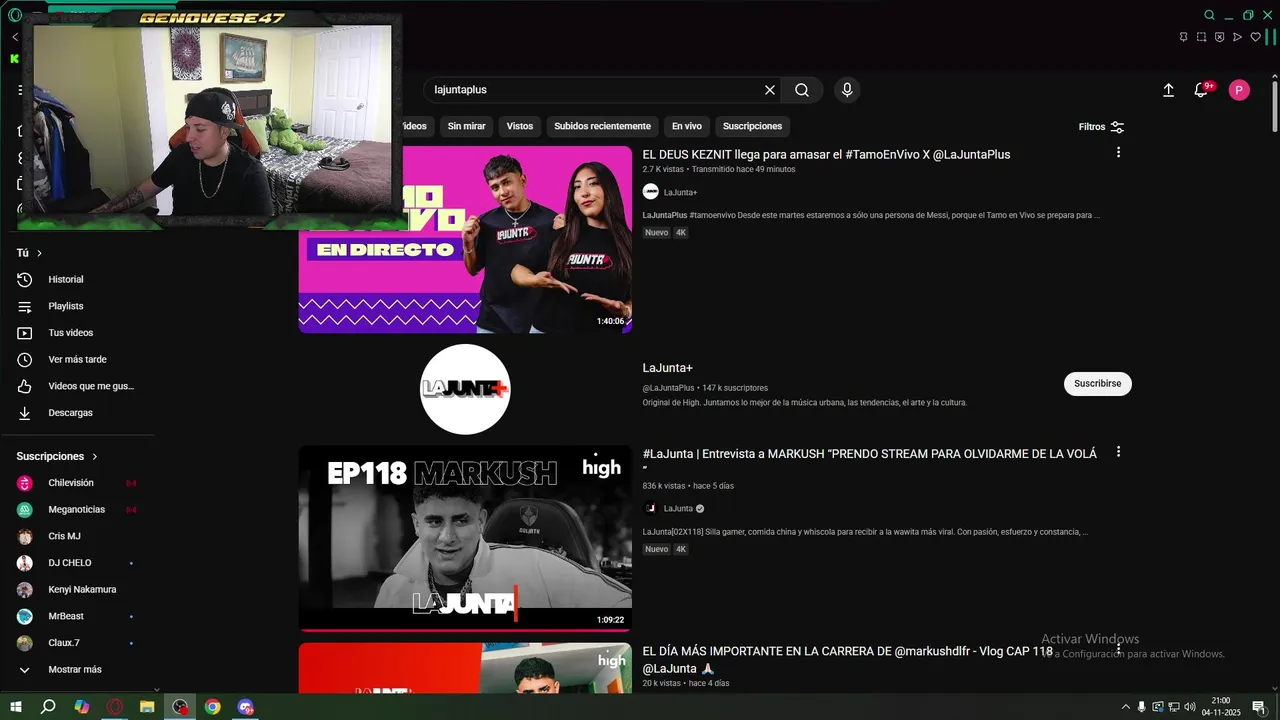Expand the Suscripciones section header

[x=57, y=456]
